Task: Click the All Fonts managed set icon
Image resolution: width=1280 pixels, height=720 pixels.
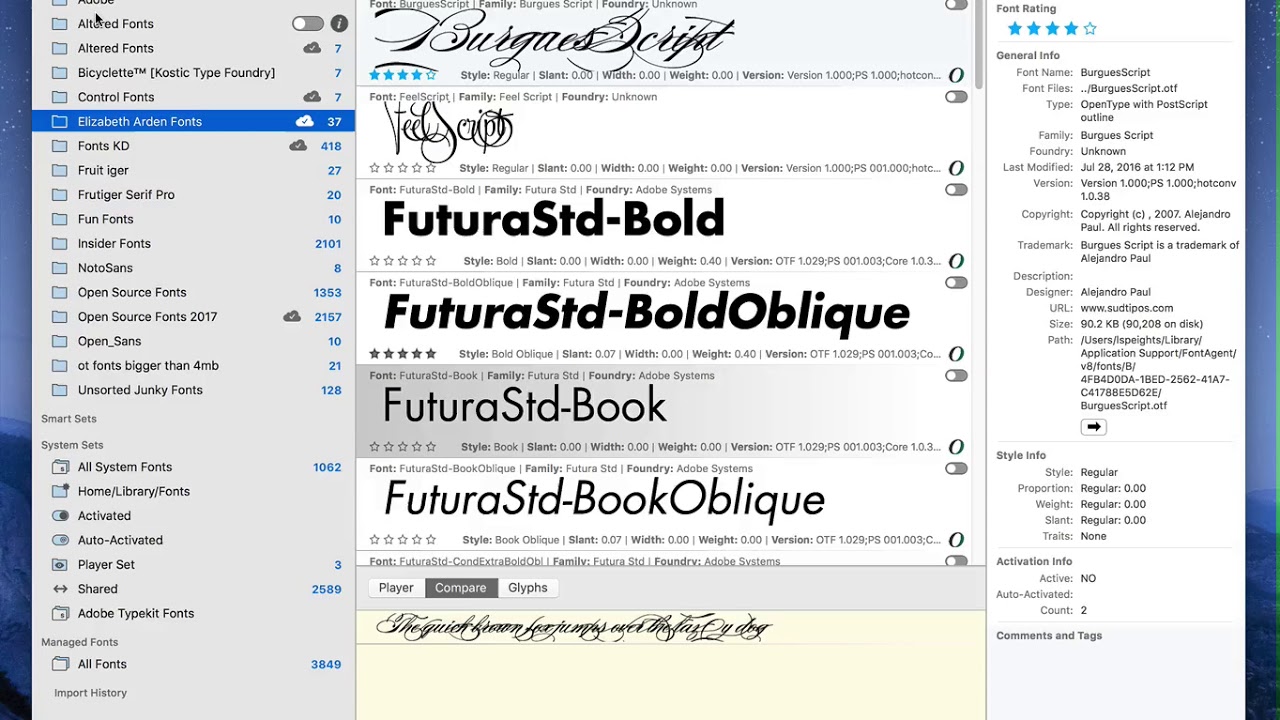Action: (60, 664)
